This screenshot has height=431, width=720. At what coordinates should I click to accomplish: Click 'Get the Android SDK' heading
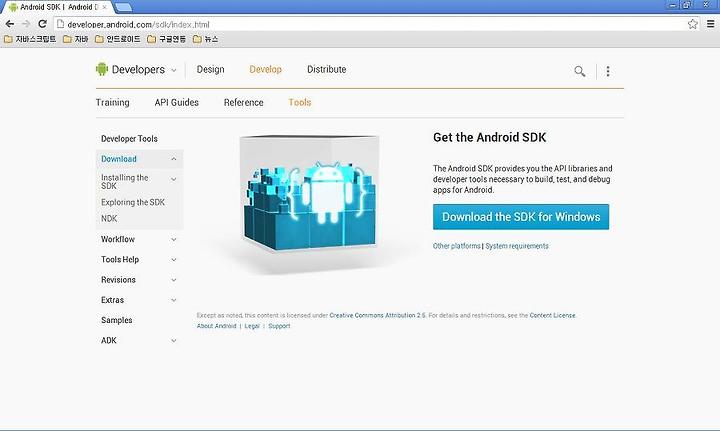coord(489,137)
